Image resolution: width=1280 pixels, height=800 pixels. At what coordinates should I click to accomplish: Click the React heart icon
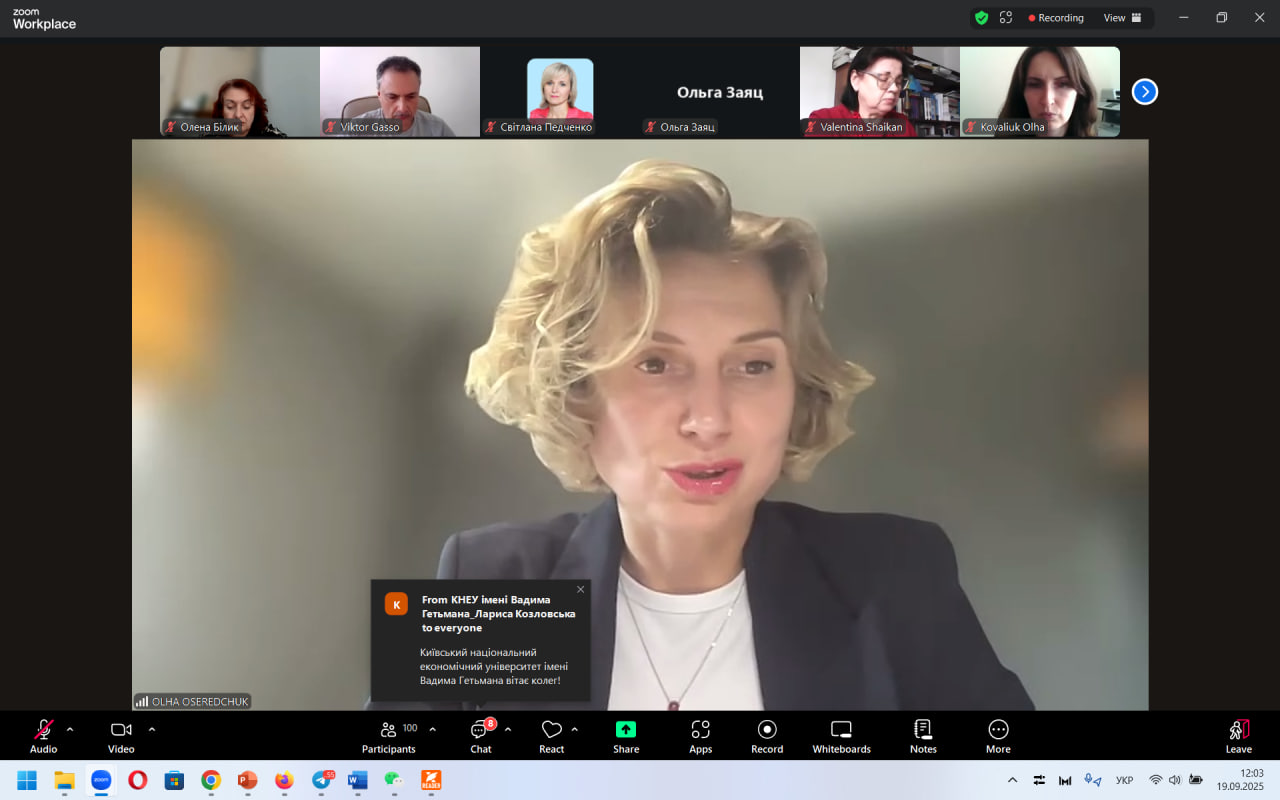(551, 730)
